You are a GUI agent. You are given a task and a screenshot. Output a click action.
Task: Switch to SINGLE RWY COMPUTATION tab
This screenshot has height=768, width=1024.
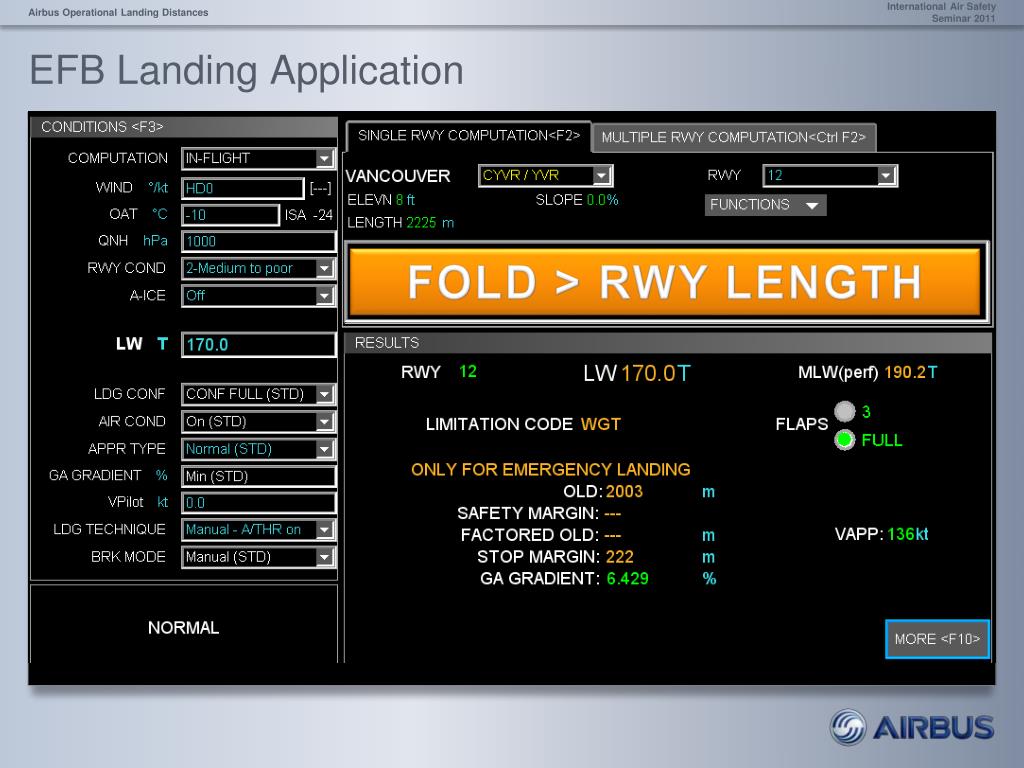click(x=468, y=136)
